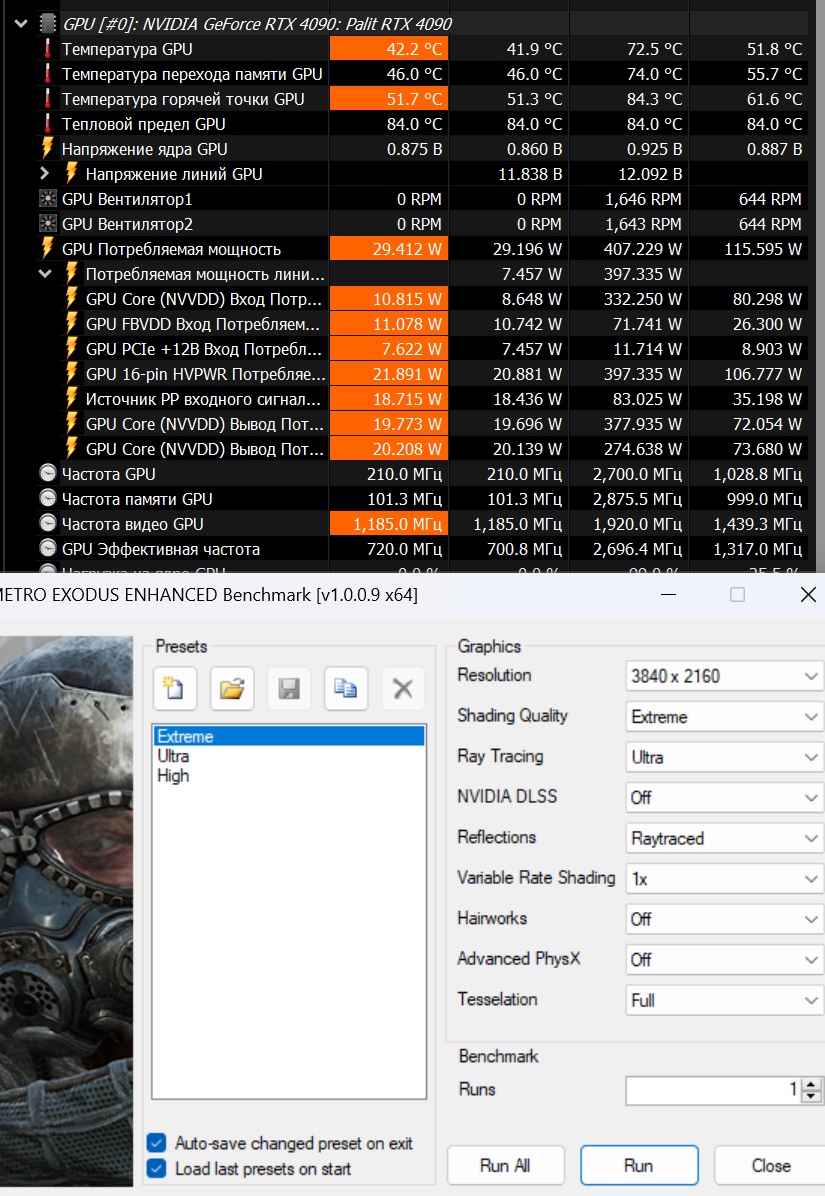Select the GPU Эффективная частота row label
The image size is (825, 1196).
(161, 548)
